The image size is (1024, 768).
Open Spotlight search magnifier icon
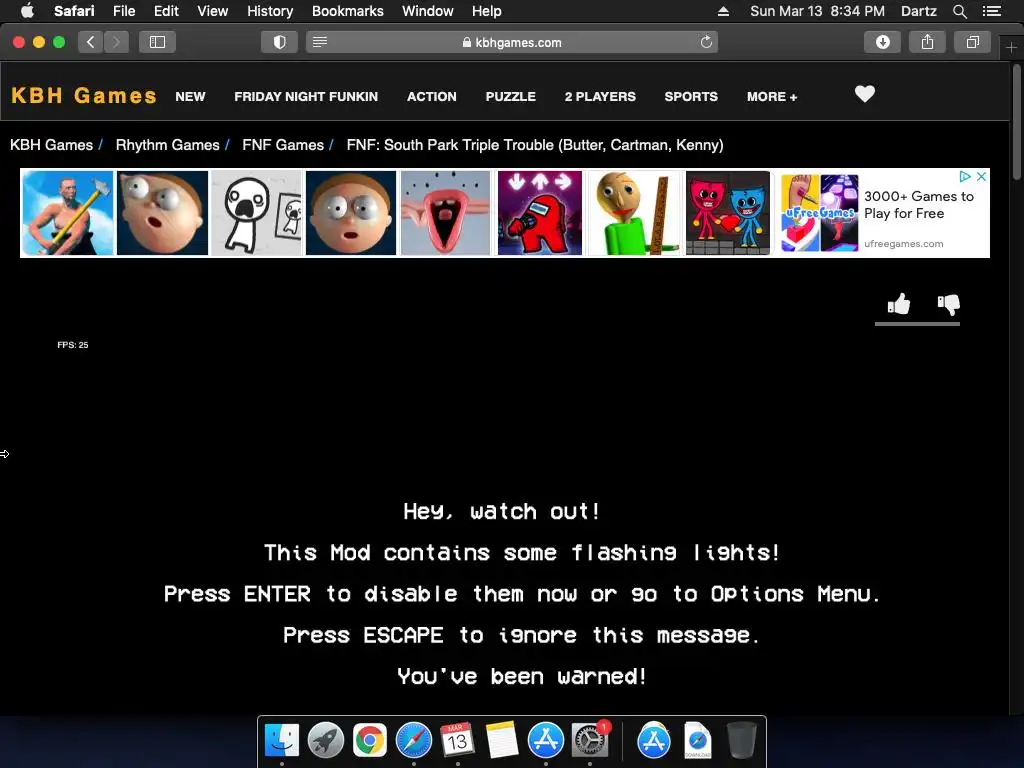[x=959, y=11]
